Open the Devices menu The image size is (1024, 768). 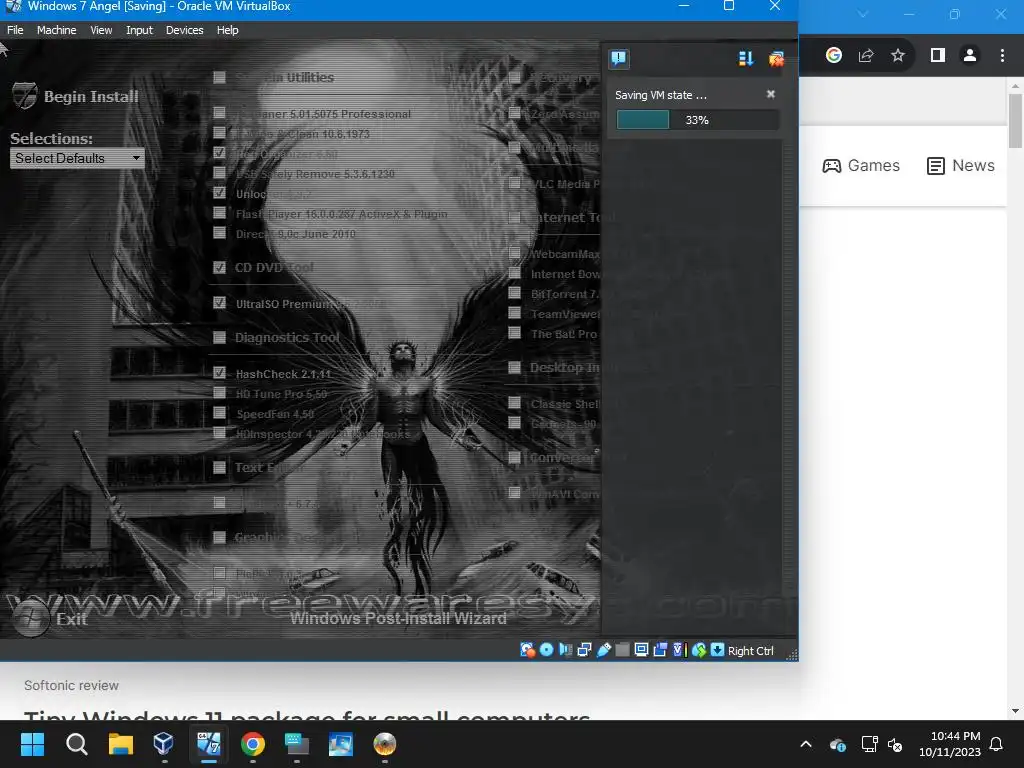tap(184, 30)
